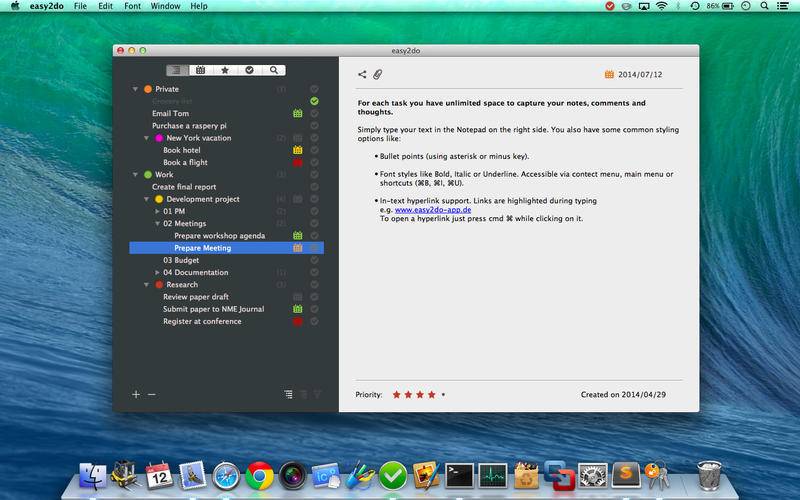The width and height of the screenshot is (800, 500).
Task: Click the paperclip attachment icon
Action: point(378,74)
